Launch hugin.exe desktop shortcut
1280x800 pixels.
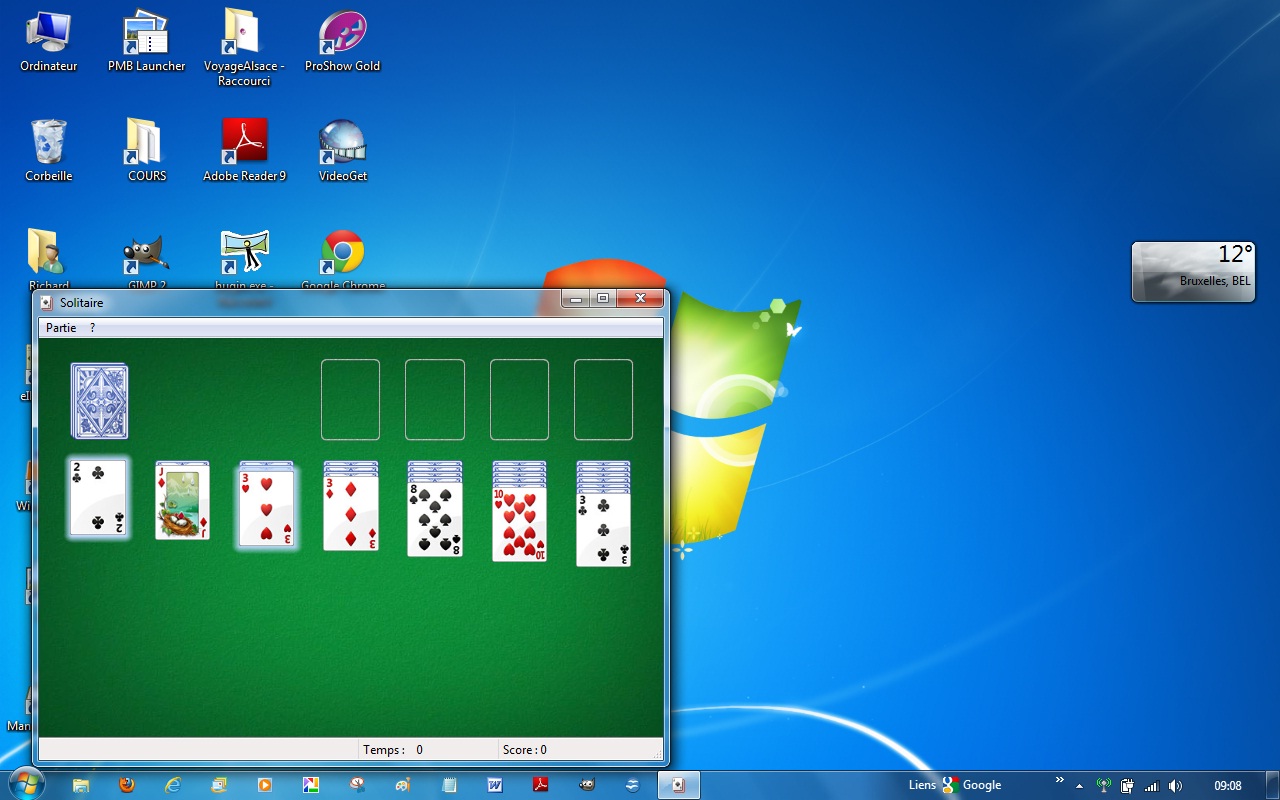click(x=244, y=258)
